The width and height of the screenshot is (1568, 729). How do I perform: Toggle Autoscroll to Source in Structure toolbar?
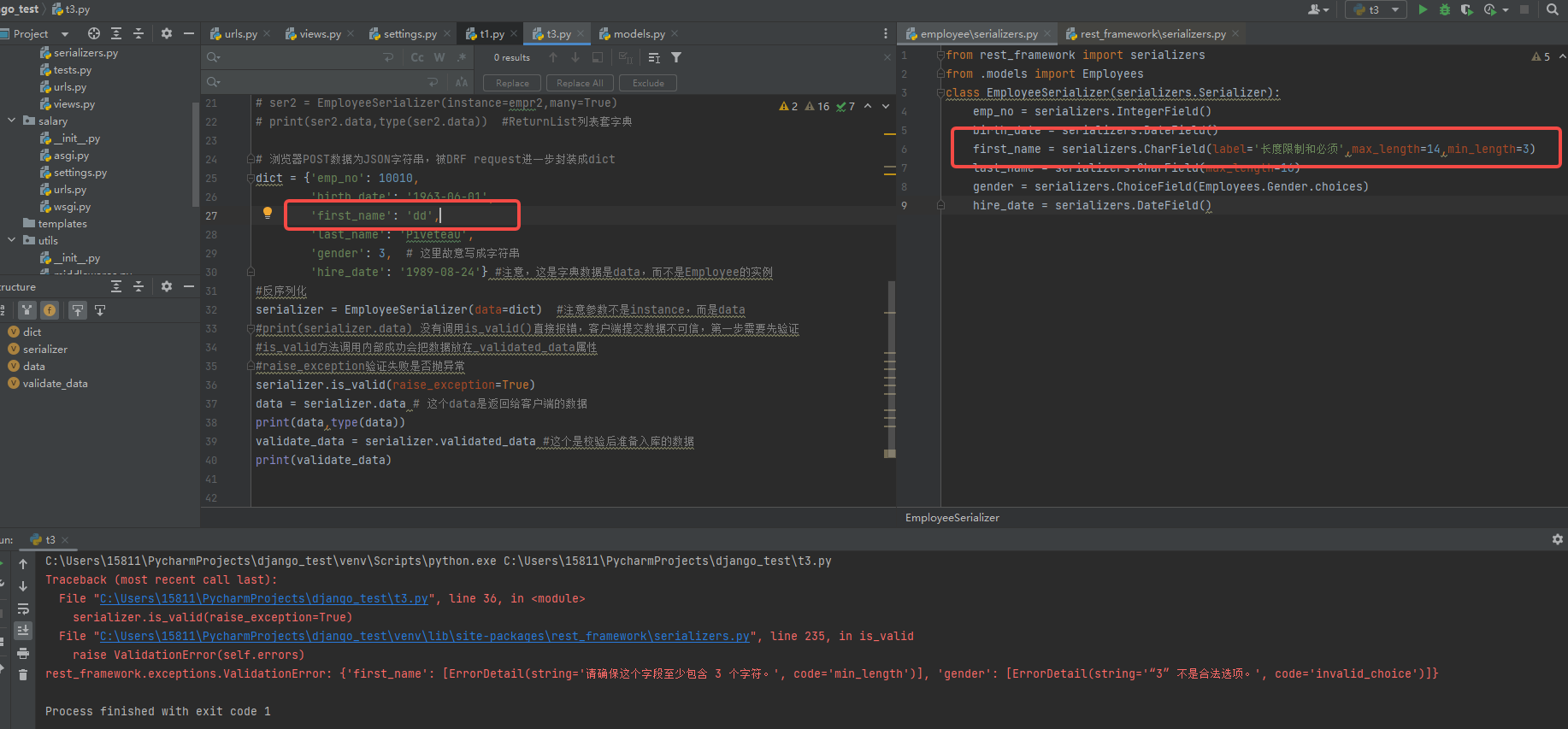tap(78, 310)
